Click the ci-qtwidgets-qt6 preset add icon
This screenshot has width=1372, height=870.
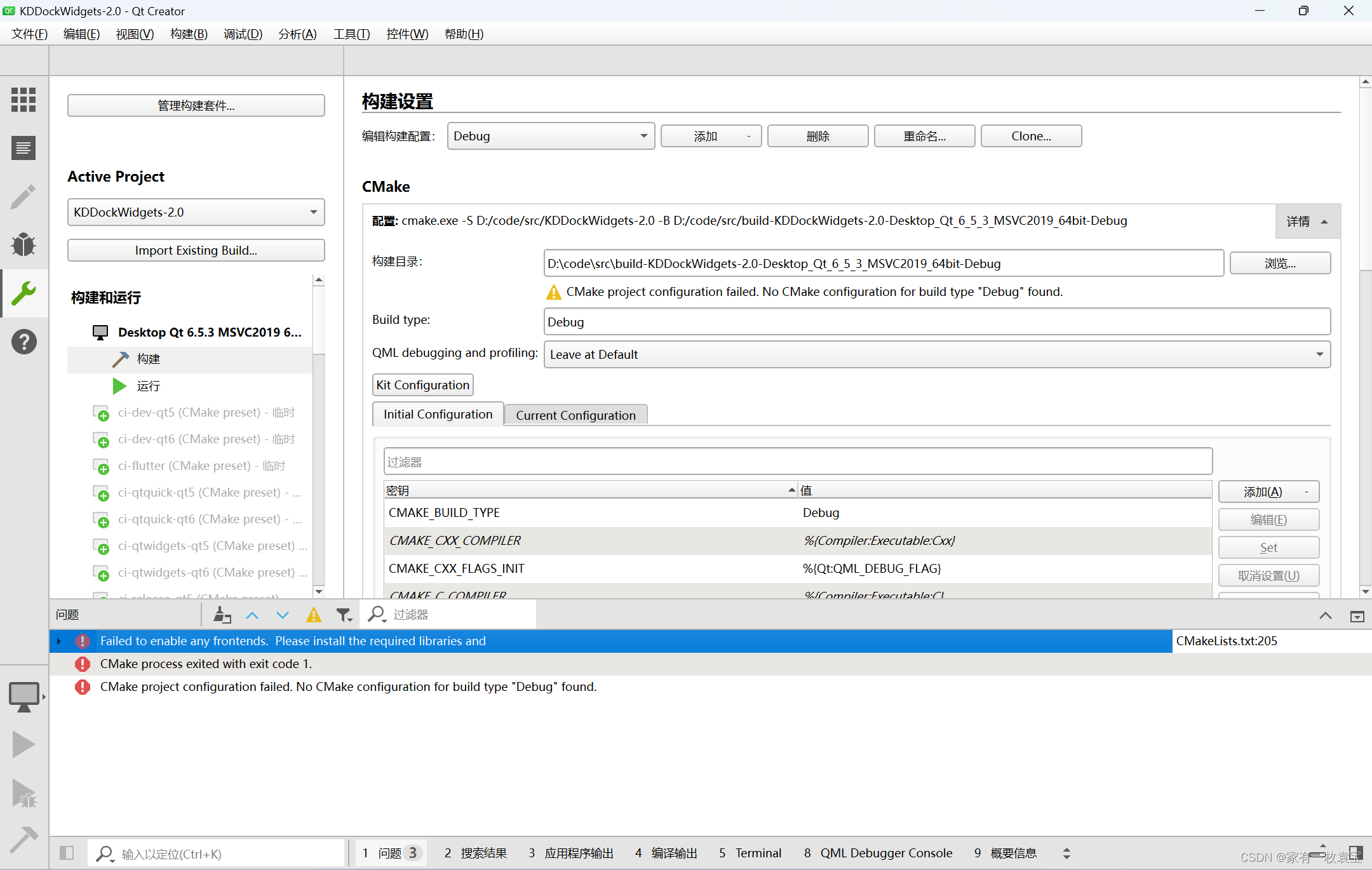point(101,573)
